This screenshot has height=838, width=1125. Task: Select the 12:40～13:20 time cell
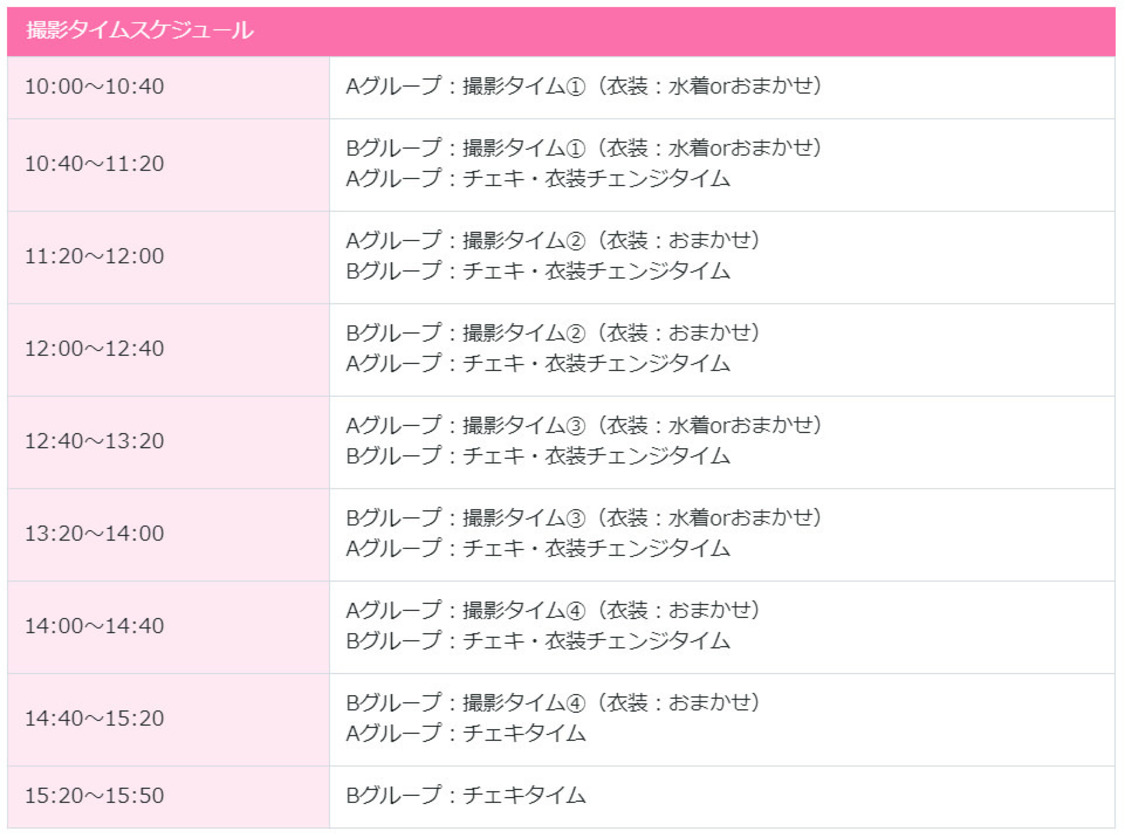[95, 442]
